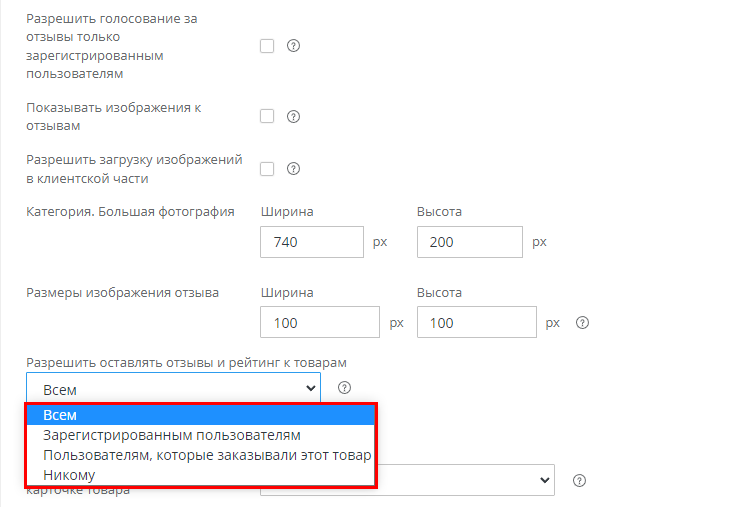Open help icon for showing review images
Viewport: 740px width, 507px height.
[293, 117]
